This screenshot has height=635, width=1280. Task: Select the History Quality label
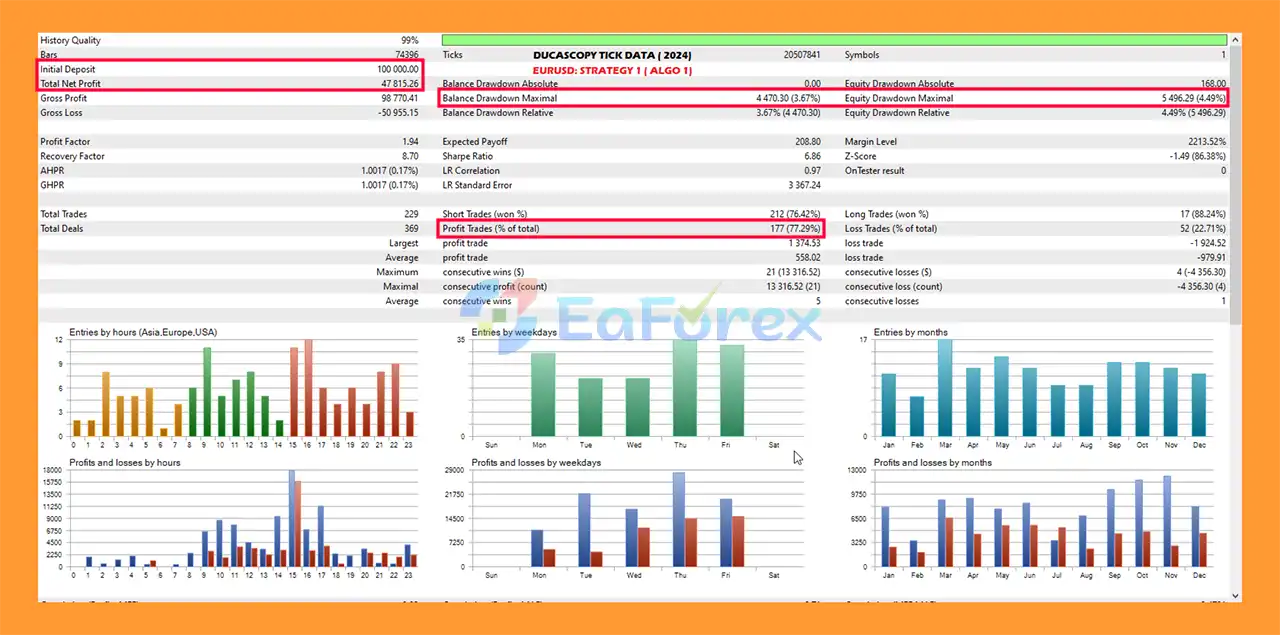[70, 40]
